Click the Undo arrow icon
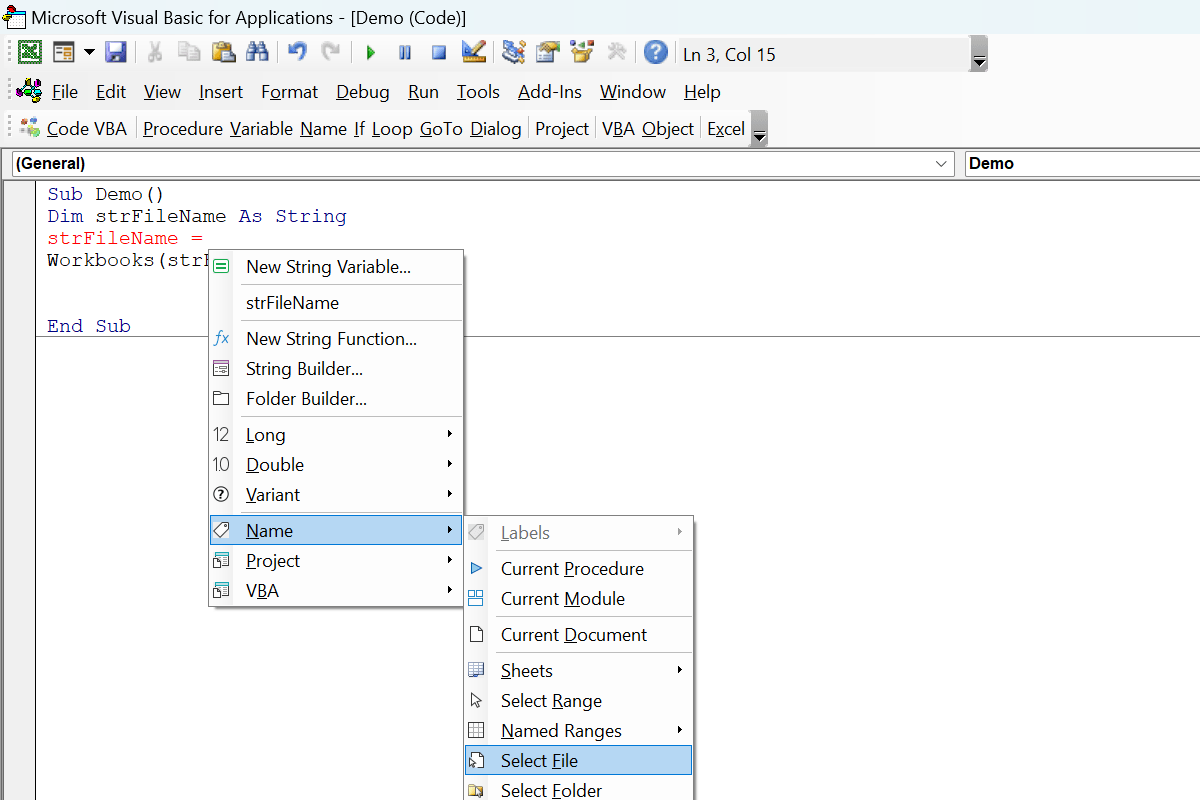 click(x=297, y=53)
